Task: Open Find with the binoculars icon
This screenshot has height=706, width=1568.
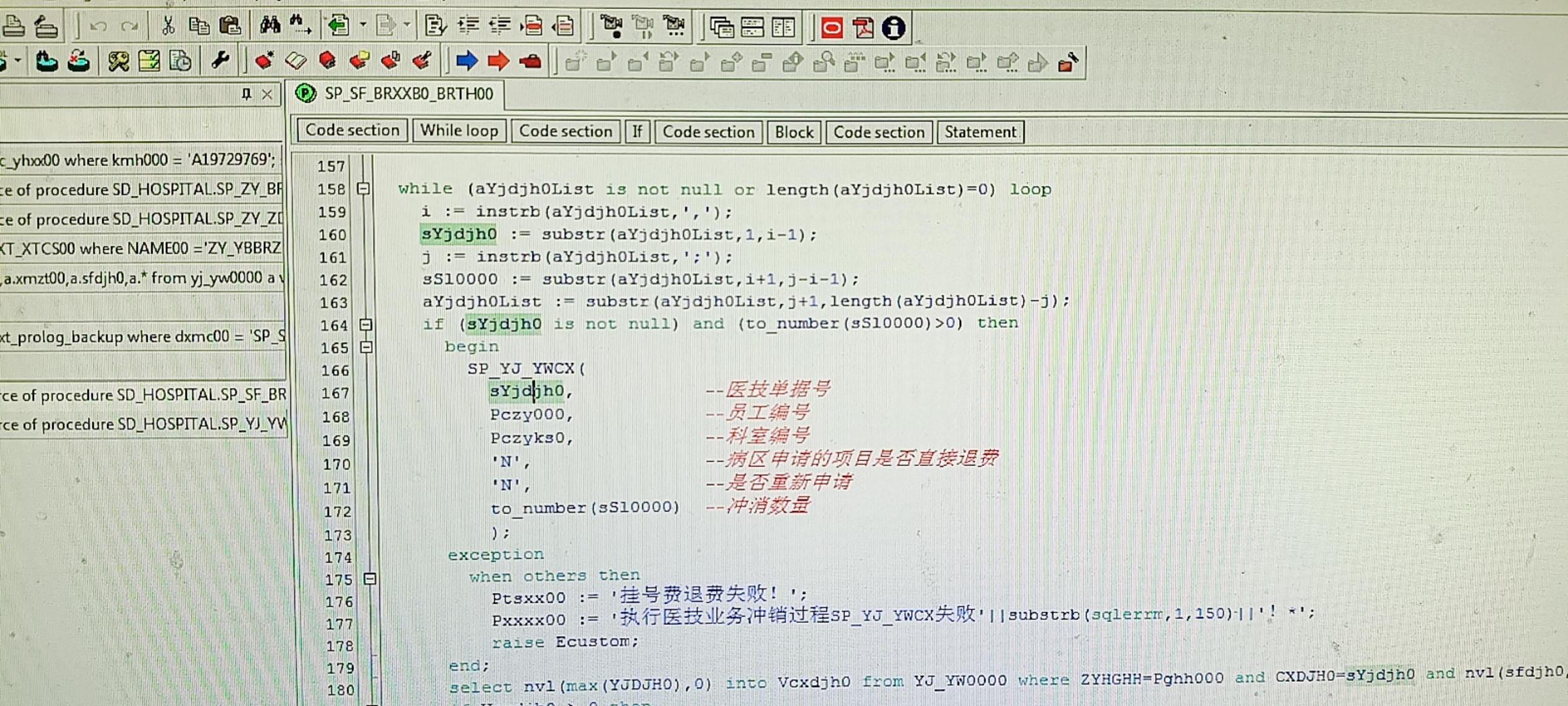Action: (269, 26)
